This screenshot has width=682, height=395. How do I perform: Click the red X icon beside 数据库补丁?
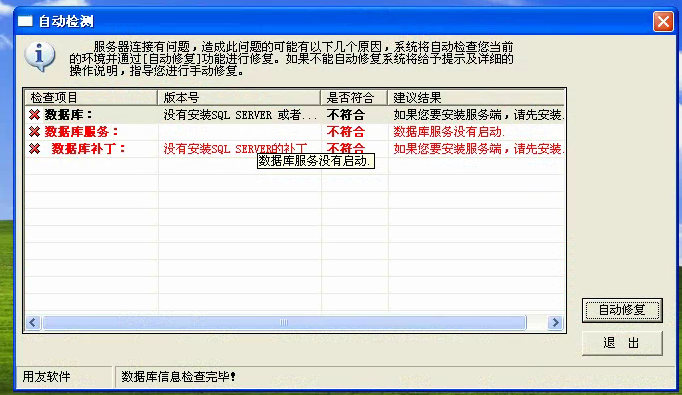34,149
